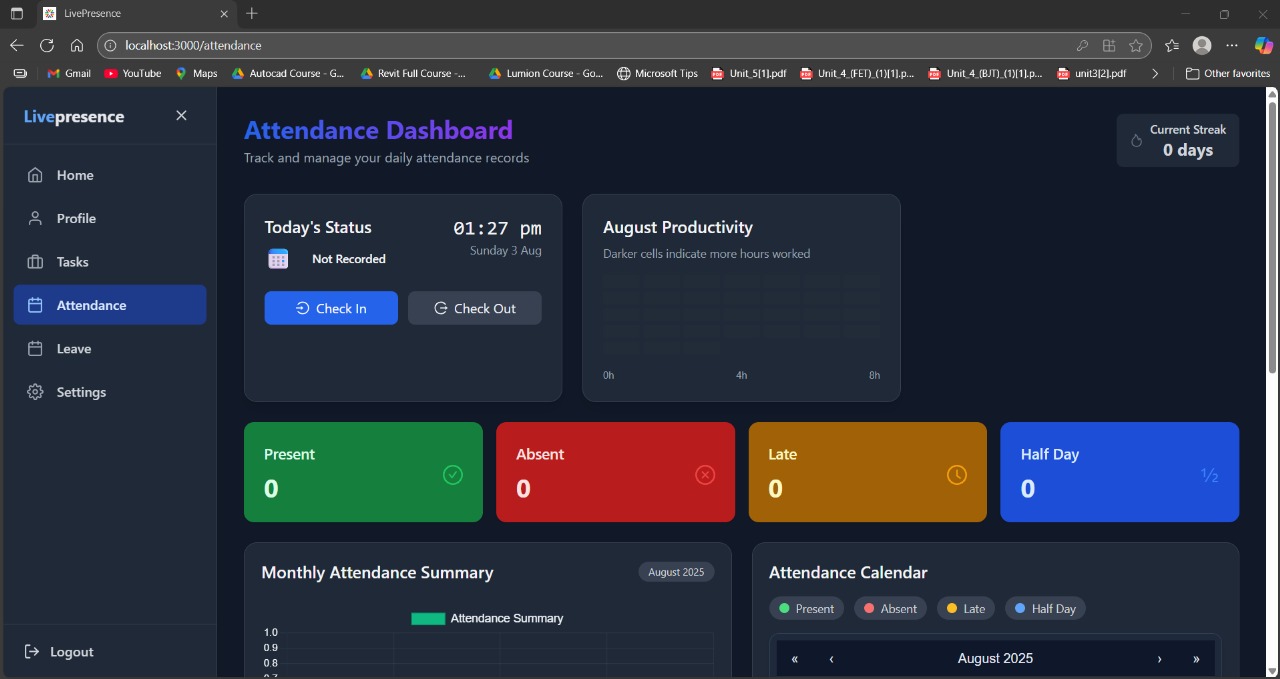Click the Attendance calendar icon in sidebar
Viewport: 1280px width, 679px height.
(35, 305)
